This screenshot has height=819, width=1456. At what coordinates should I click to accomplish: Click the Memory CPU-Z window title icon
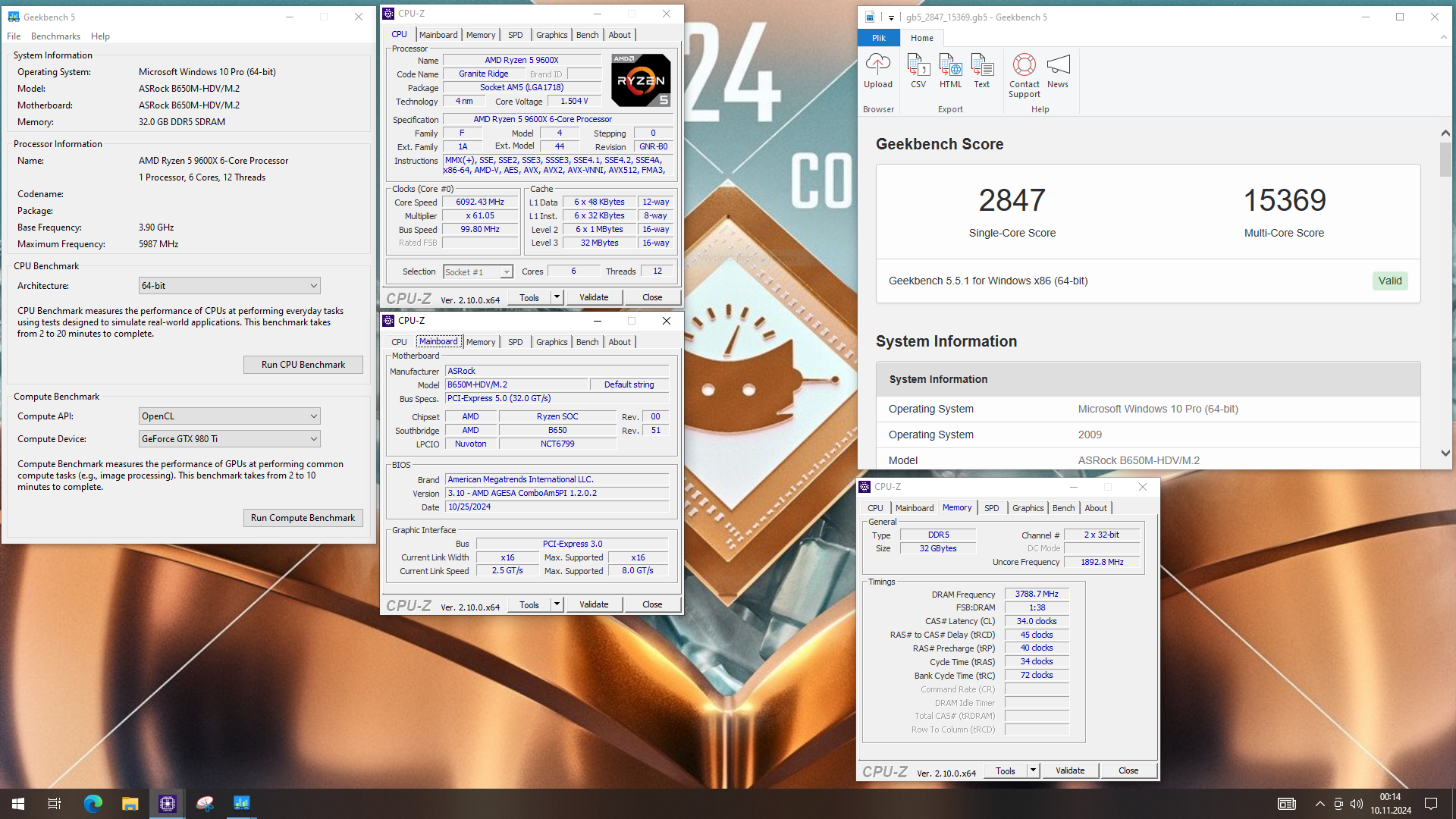pos(864,487)
